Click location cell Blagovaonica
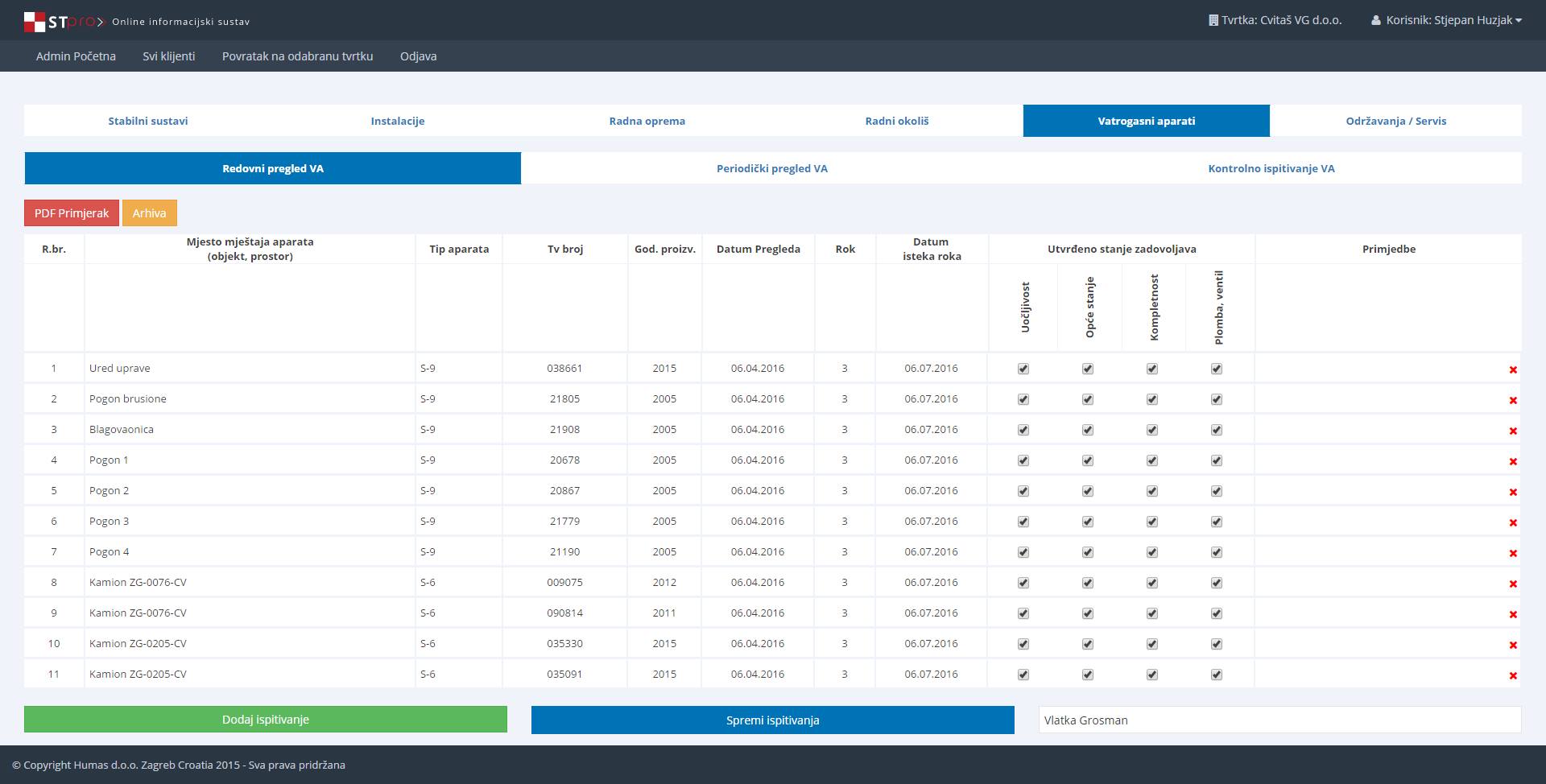Image resolution: width=1546 pixels, height=784 pixels. click(x=250, y=430)
